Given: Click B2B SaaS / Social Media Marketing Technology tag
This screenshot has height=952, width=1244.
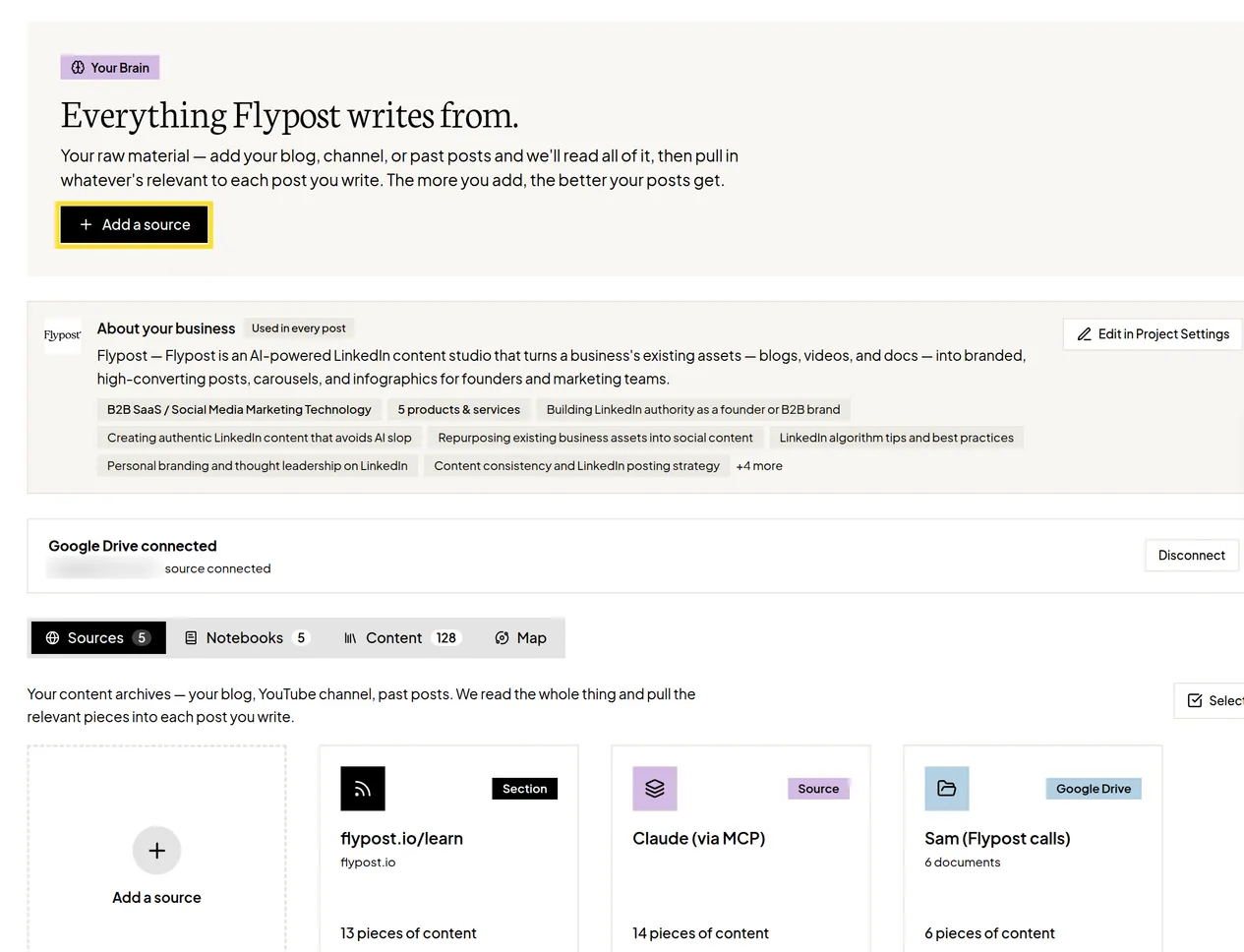Looking at the screenshot, I should [x=239, y=409].
